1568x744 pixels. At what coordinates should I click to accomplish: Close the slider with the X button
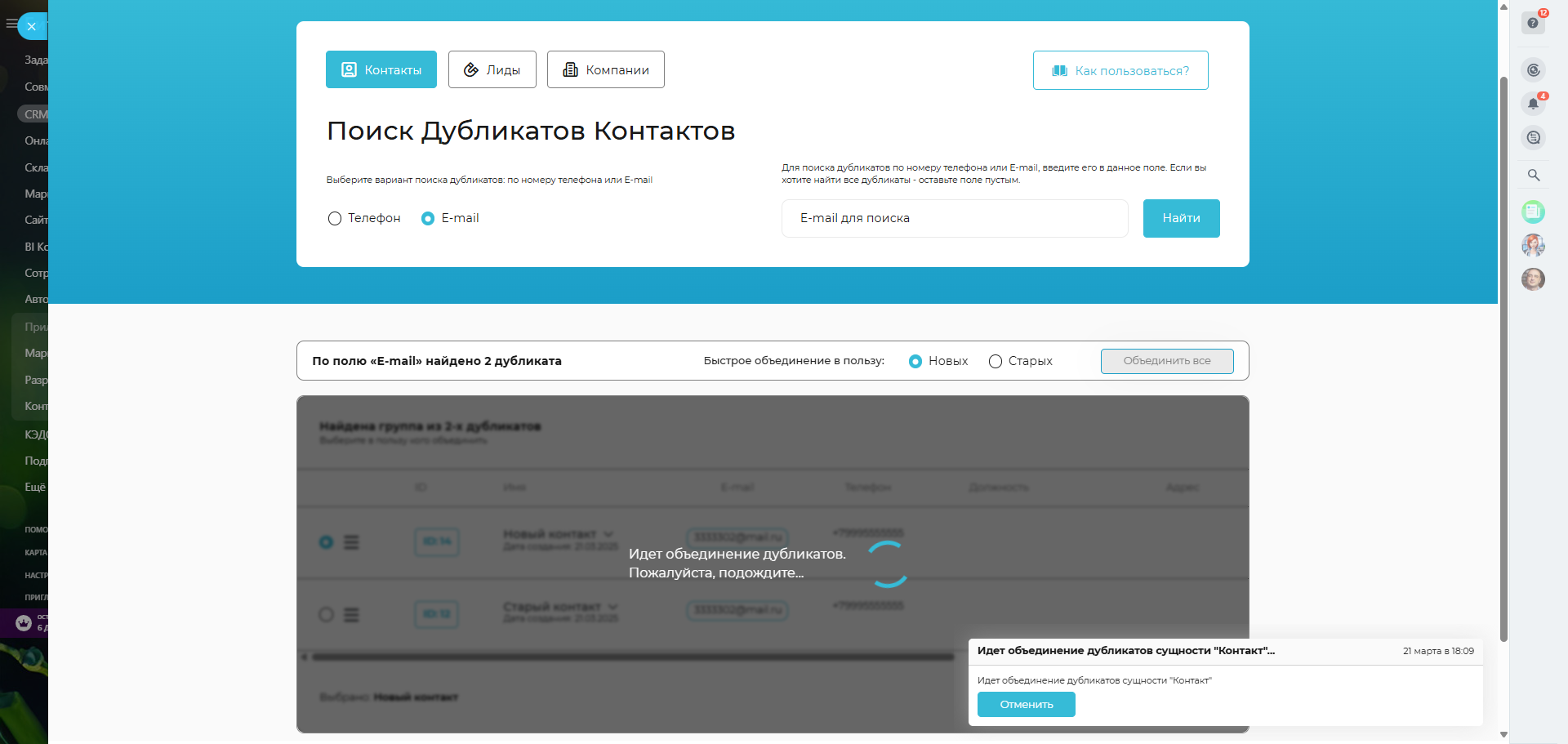point(31,26)
